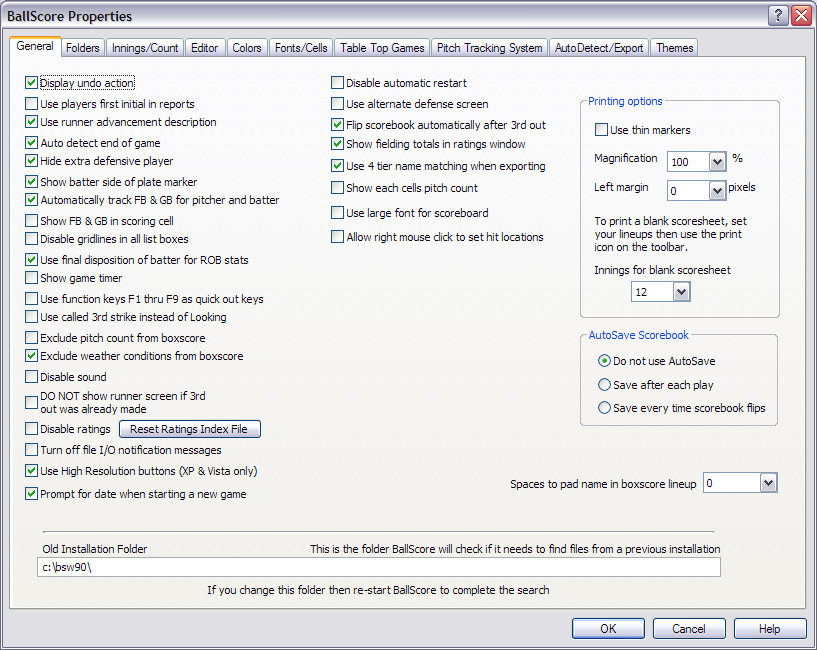Check Disable automatic restart
Screen dimensions: 817x650
(337, 83)
